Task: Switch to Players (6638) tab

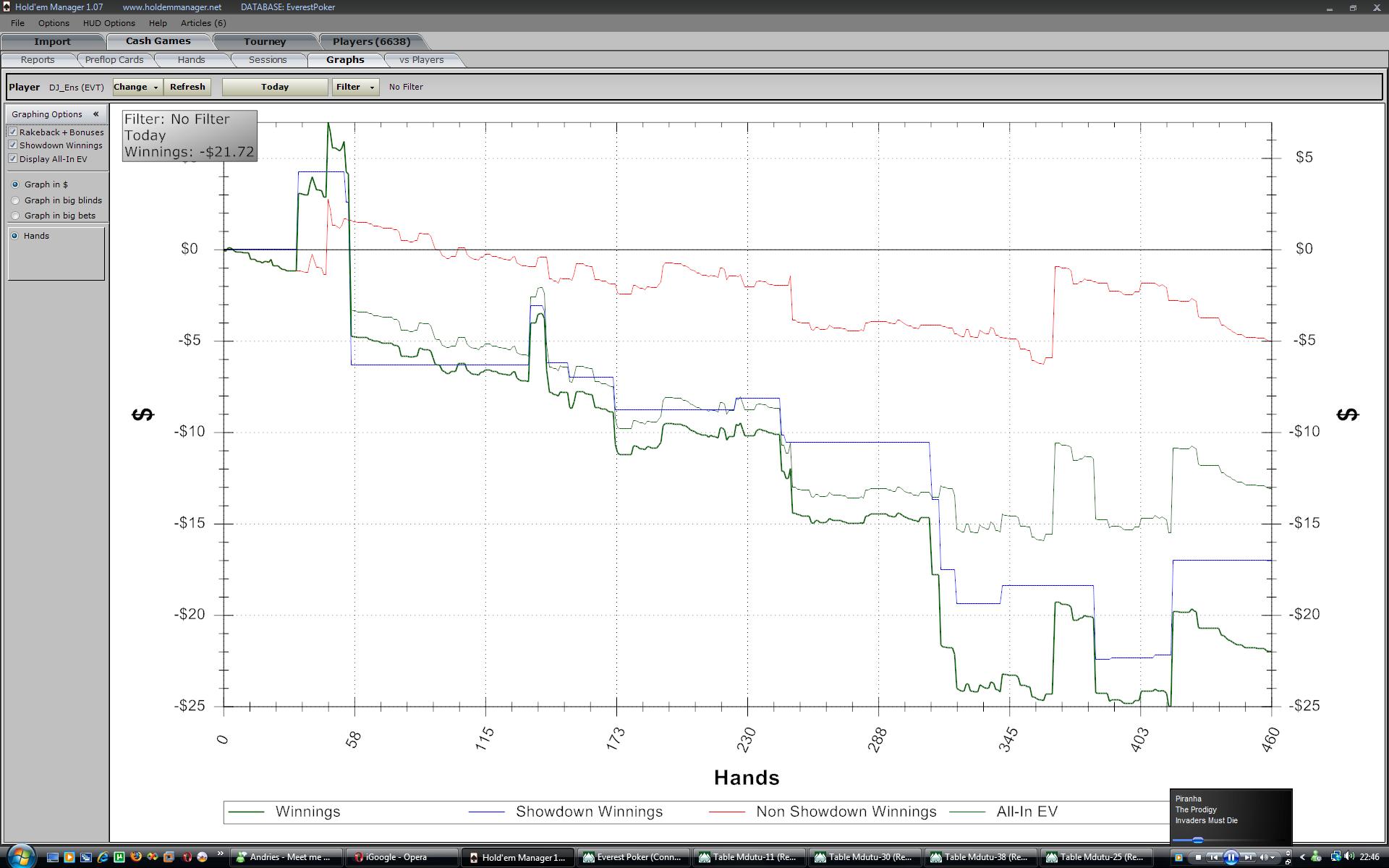Action: click(x=371, y=41)
